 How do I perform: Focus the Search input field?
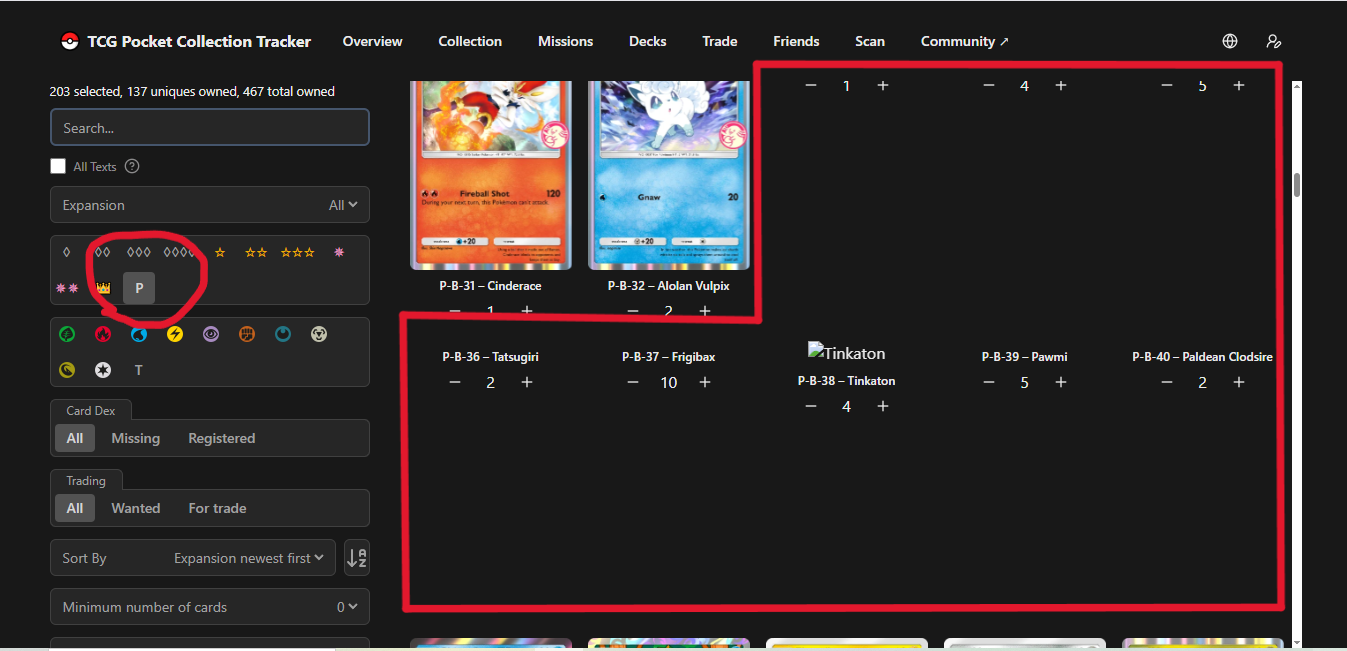[x=210, y=128]
